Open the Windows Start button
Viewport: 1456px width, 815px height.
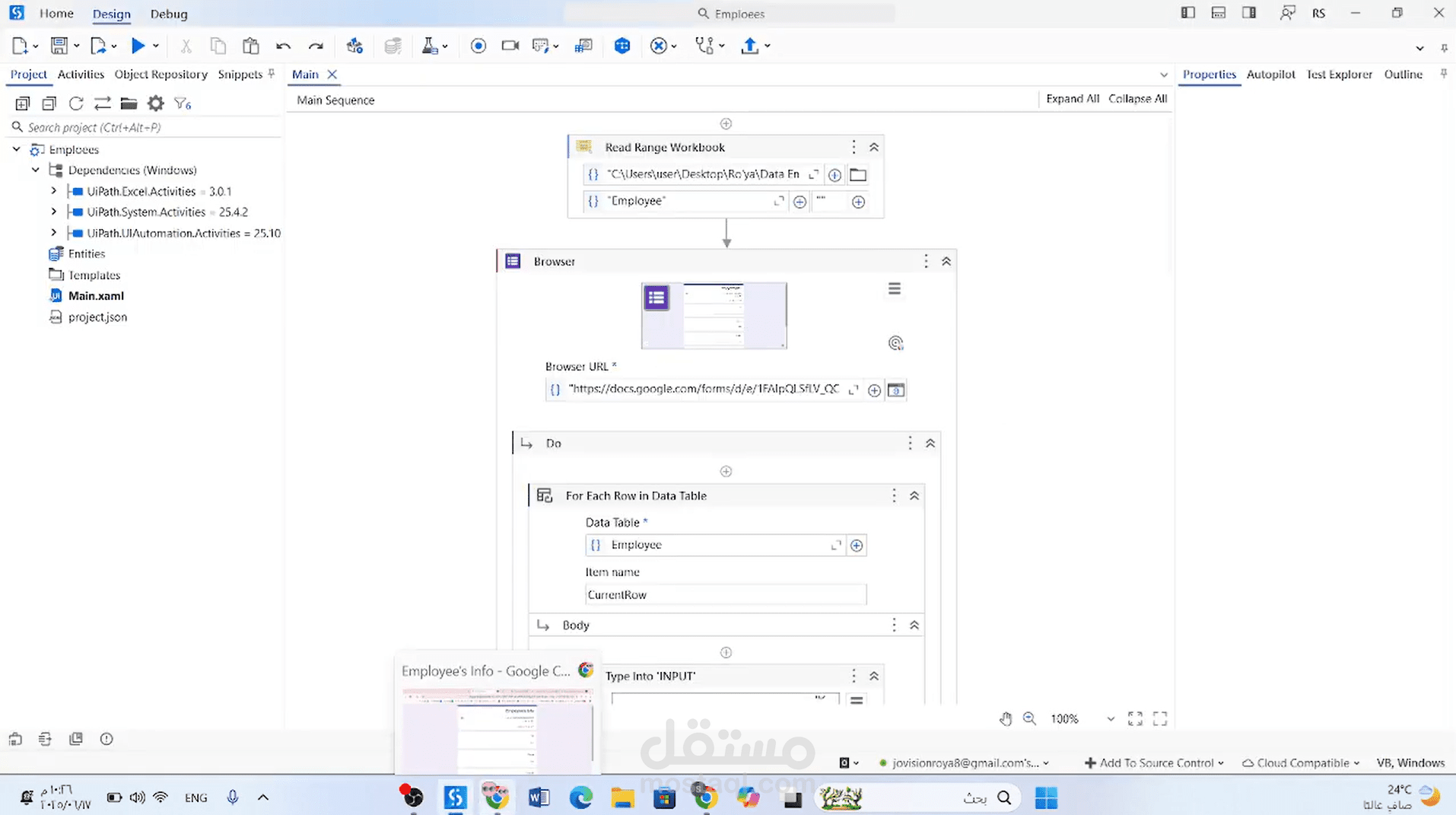(x=1046, y=797)
